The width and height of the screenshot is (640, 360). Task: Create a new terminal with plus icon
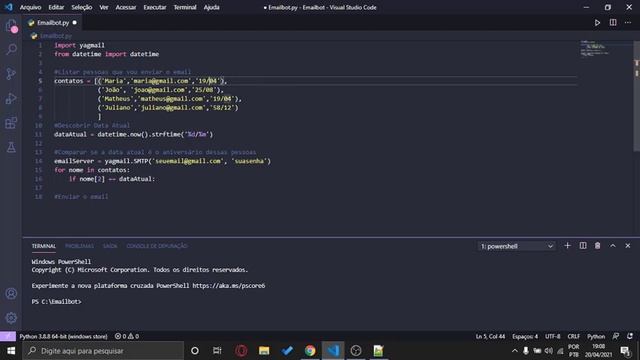[567, 246]
